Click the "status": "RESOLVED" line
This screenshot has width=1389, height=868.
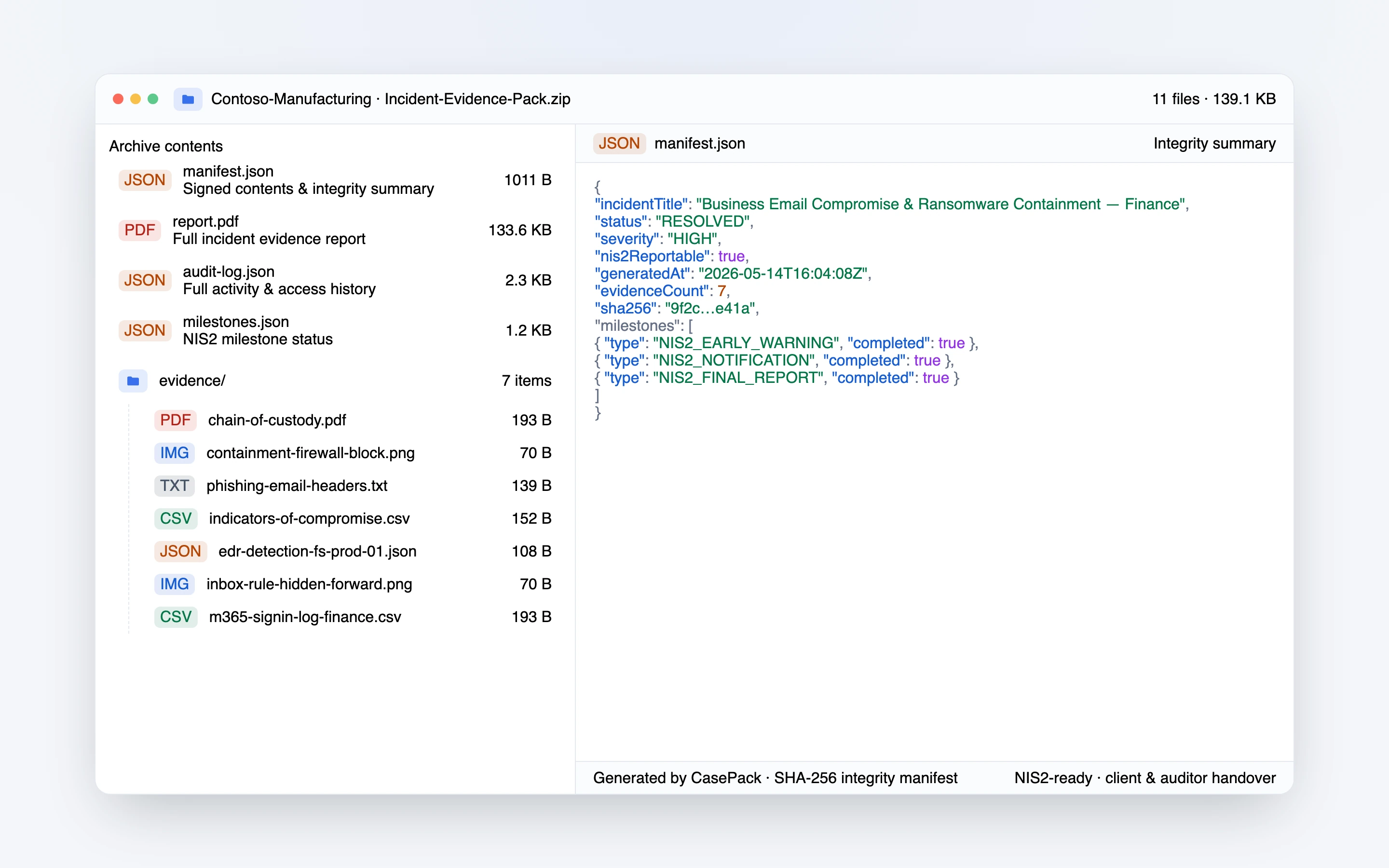point(674,222)
